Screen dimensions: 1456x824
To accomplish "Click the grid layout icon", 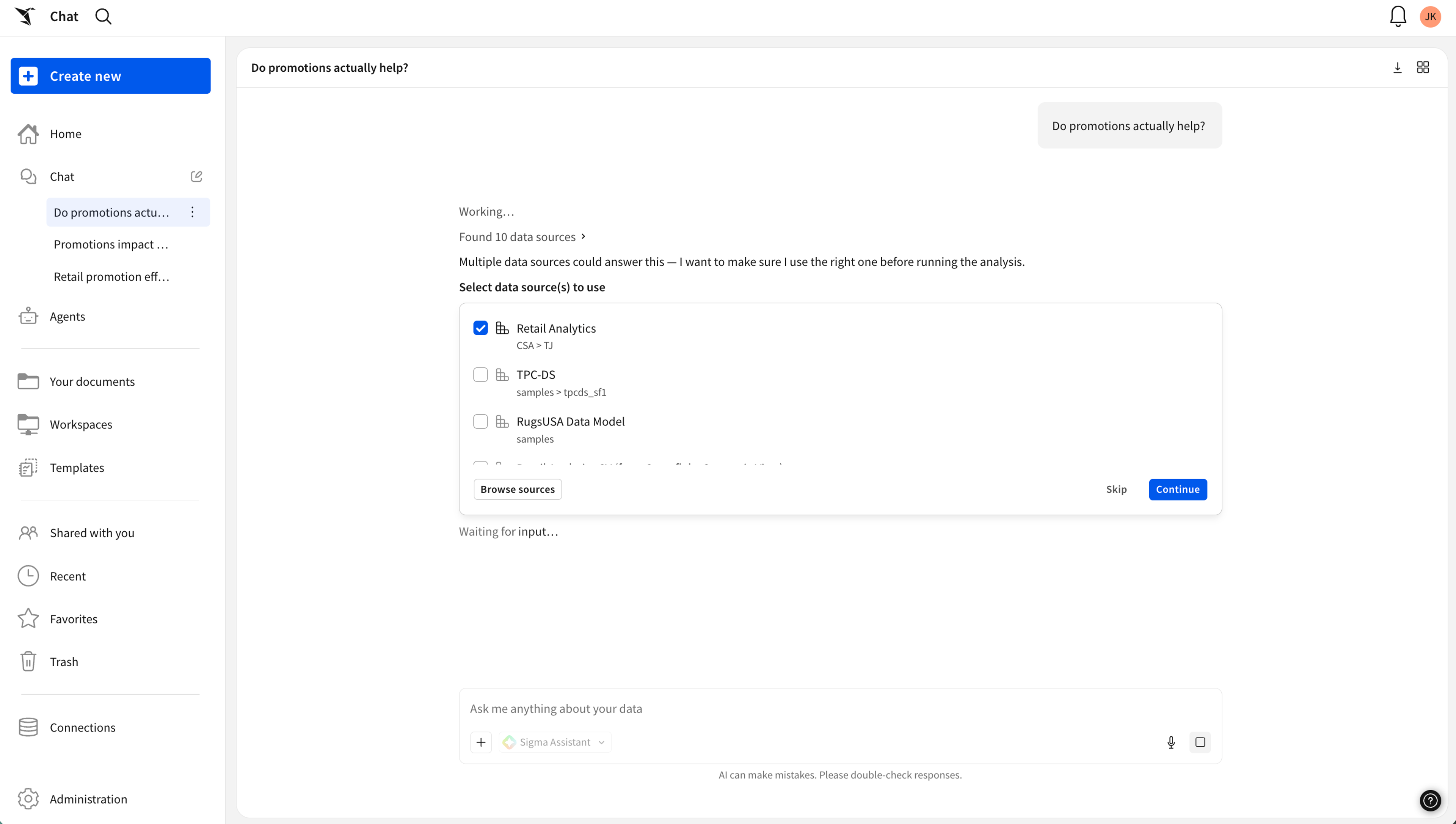I will click(1423, 67).
